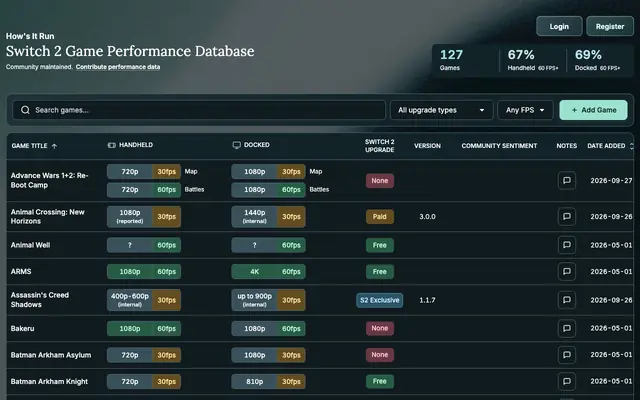640x400 pixels.
Task: Click None badge for Batman Arkham Asylum
Action: point(380,355)
